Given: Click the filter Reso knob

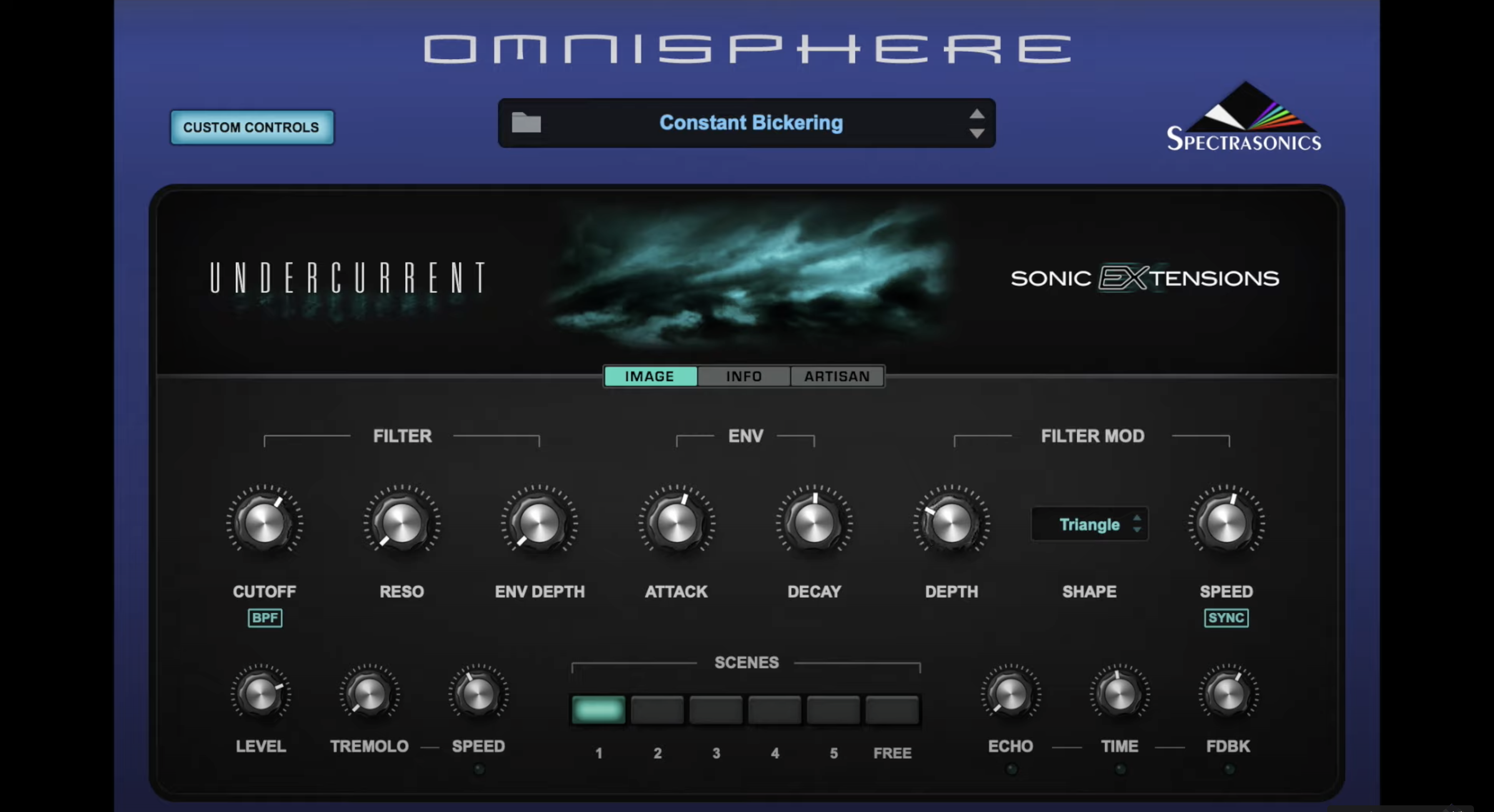Looking at the screenshot, I should coord(401,523).
